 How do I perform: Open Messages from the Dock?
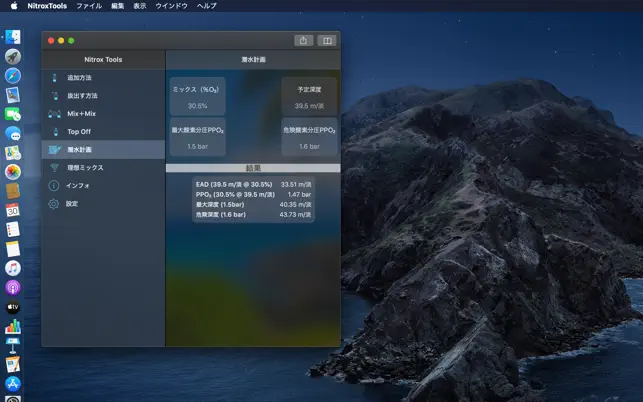pyautogui.click(x=13, y=133)
